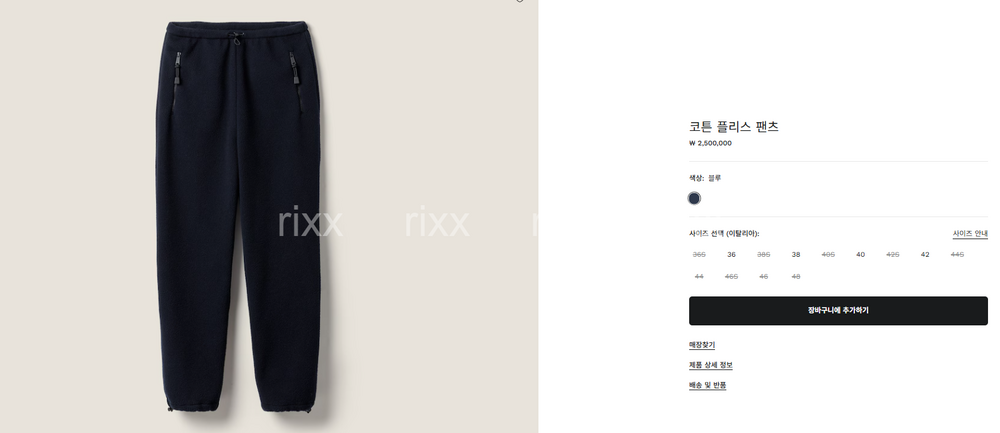Select the blue color swatch

(x=694, y=198)
